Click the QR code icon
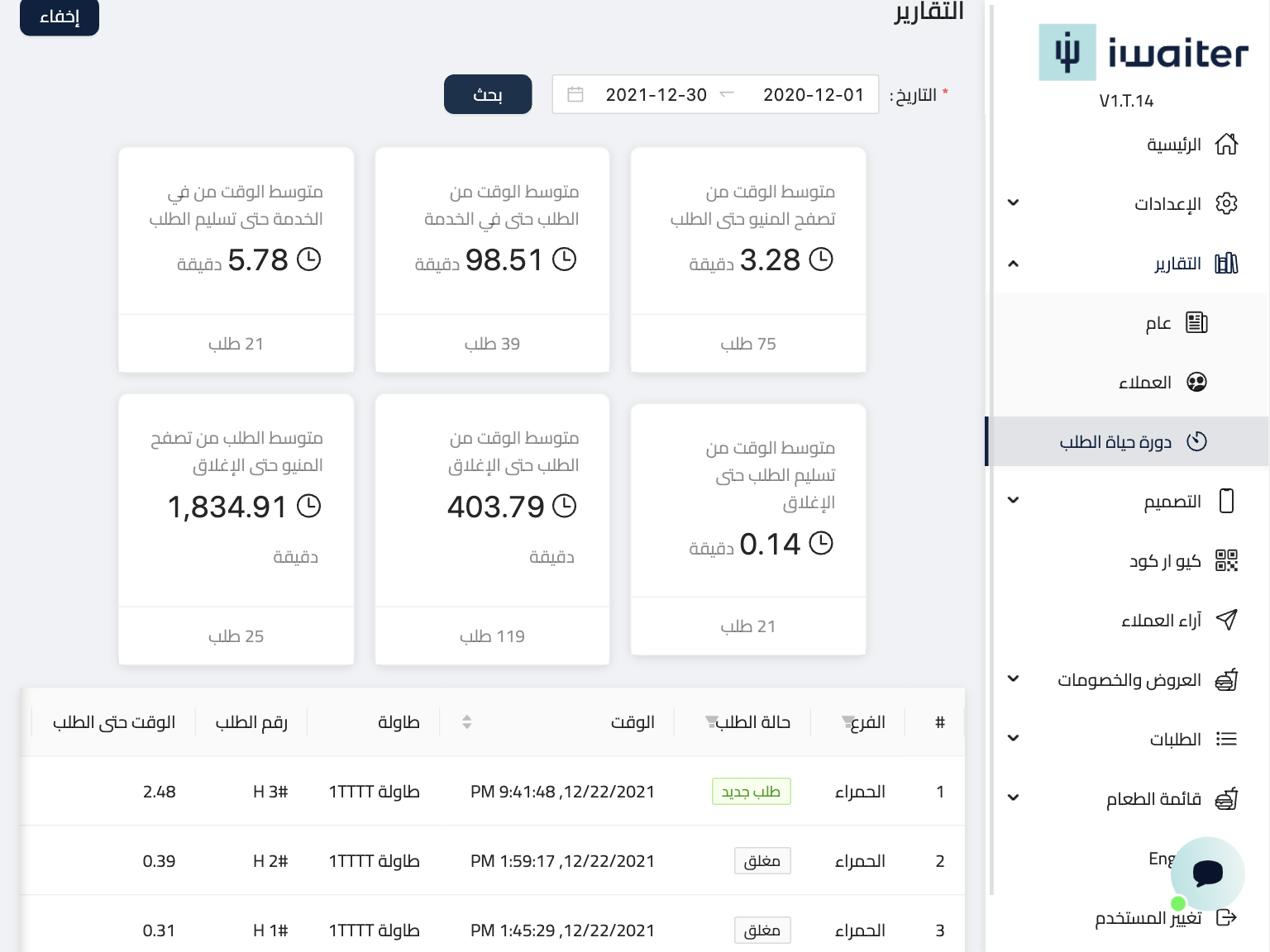 click(x=1226, y=561)
